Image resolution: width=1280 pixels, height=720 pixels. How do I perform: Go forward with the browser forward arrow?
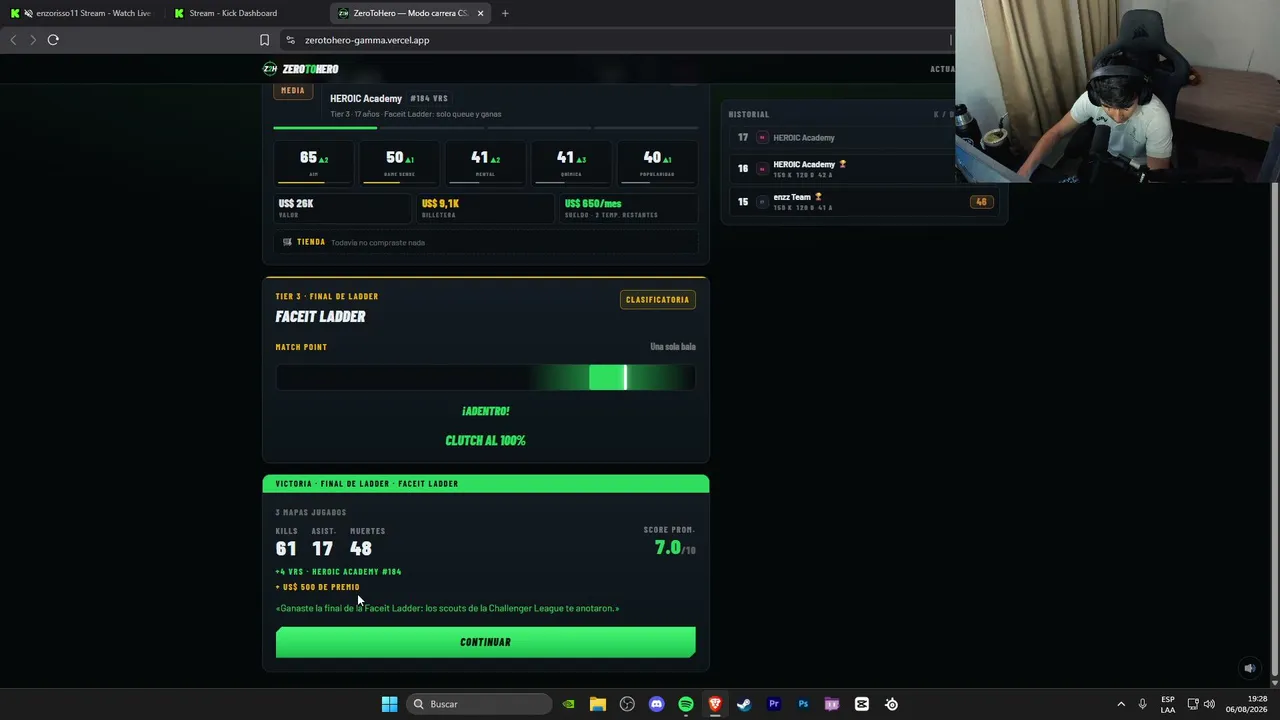point(33,40)
